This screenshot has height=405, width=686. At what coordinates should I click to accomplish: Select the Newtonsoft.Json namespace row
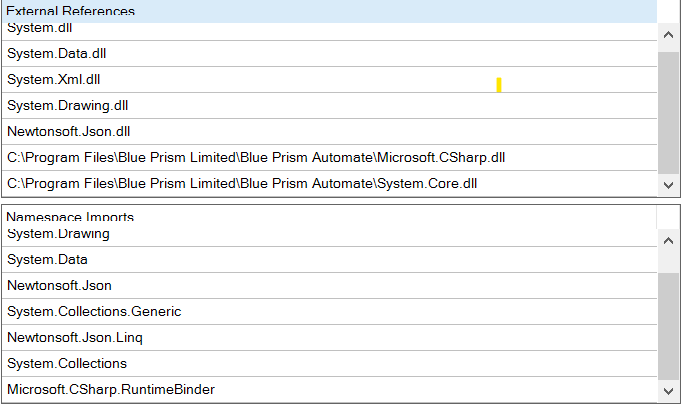coord(329,286)
